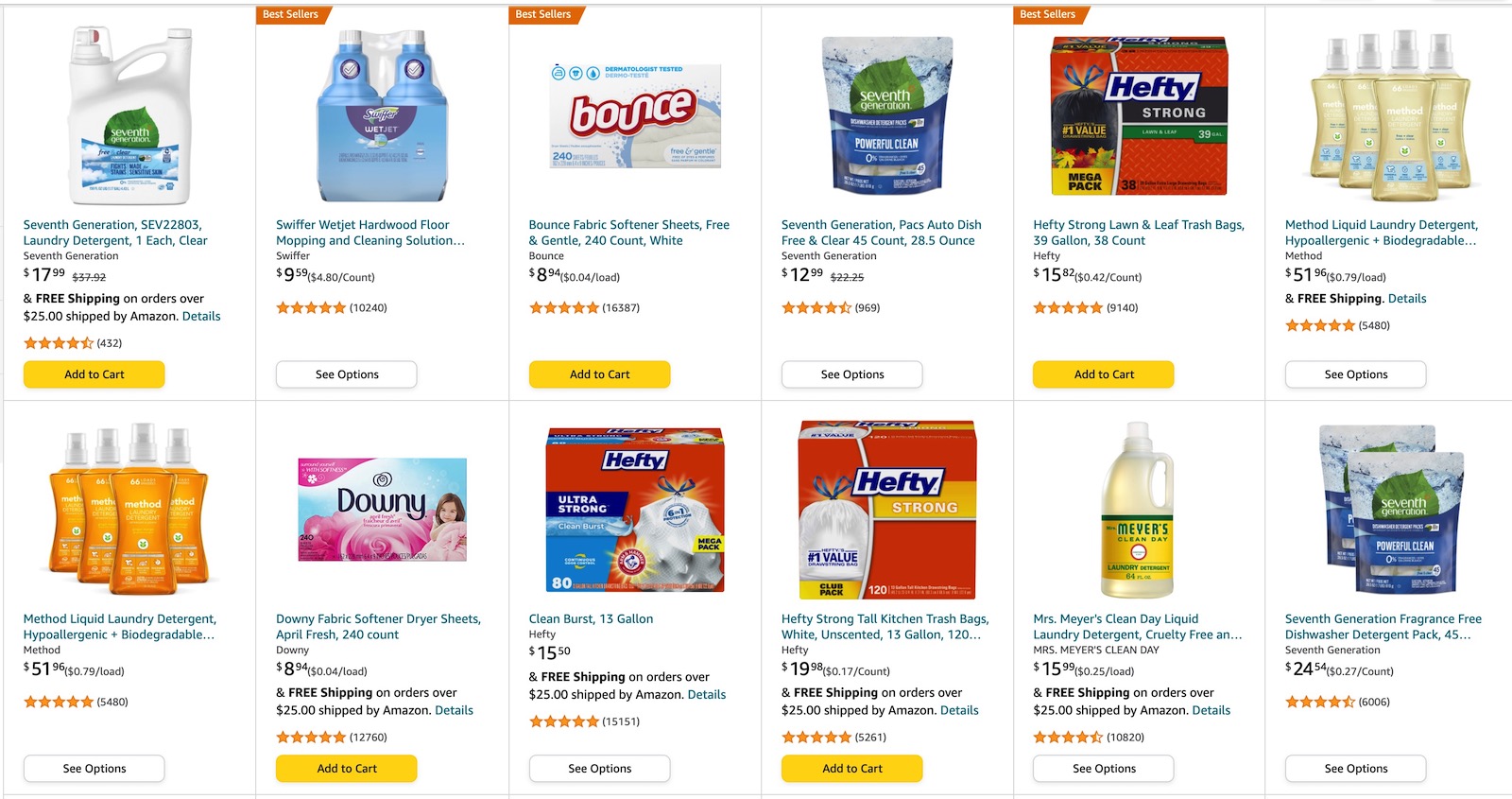
Task: Add Bounce Fabric Softener Sheets to cart
Action: tap(599, 374)
